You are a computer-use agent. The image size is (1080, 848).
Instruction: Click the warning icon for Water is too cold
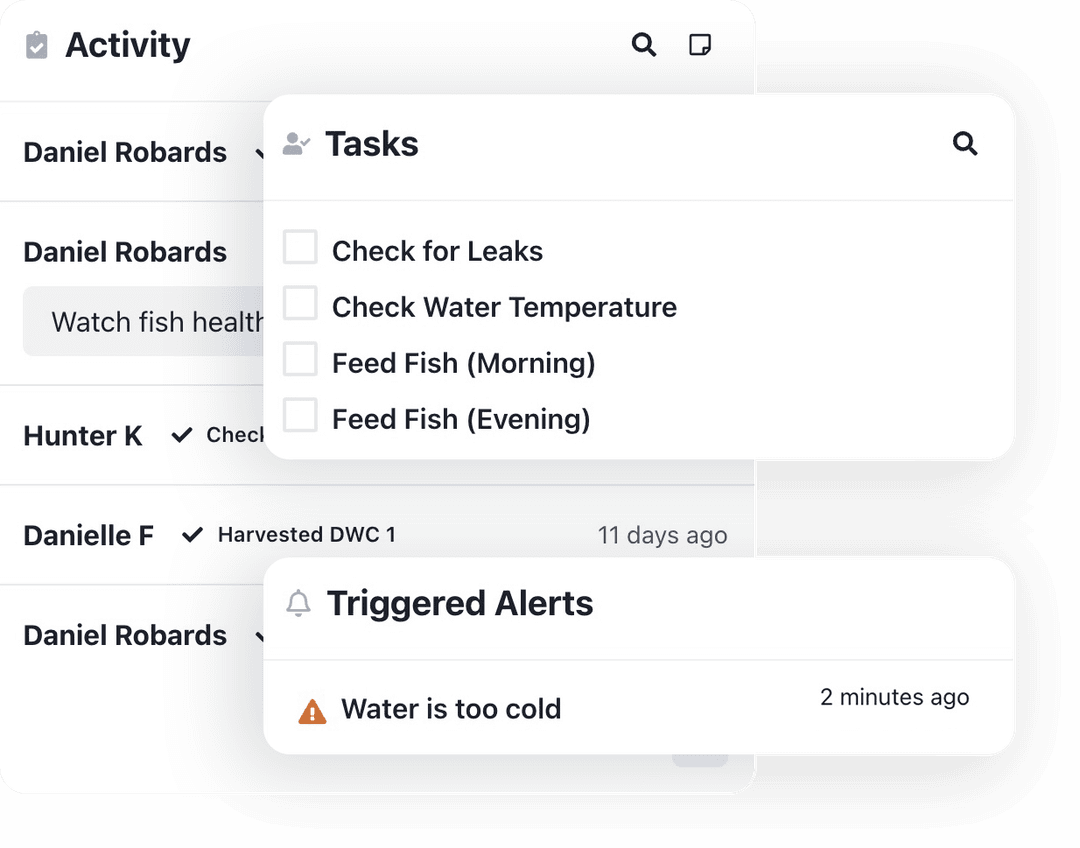(313, 709)
